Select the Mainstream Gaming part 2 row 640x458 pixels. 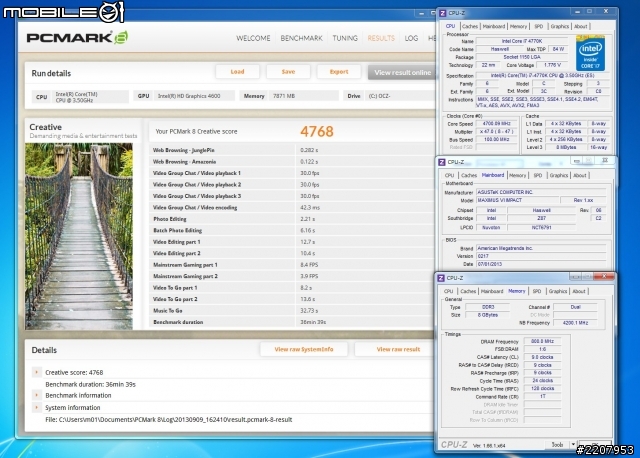click(292, 276)
